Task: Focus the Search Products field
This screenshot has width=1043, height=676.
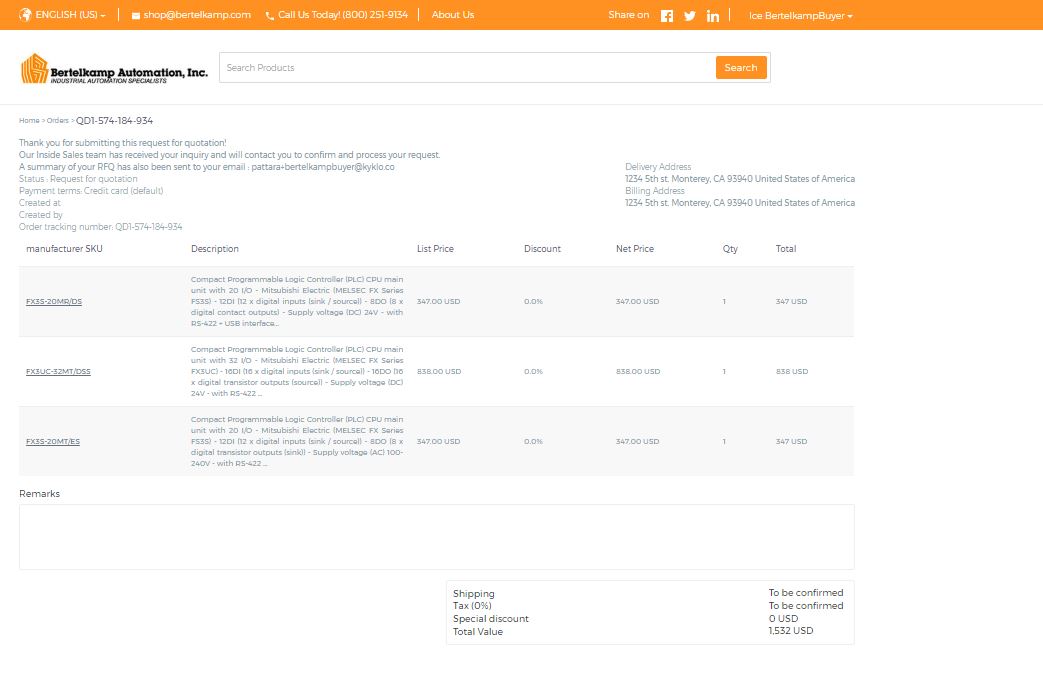Action: [x=467, y=68]
